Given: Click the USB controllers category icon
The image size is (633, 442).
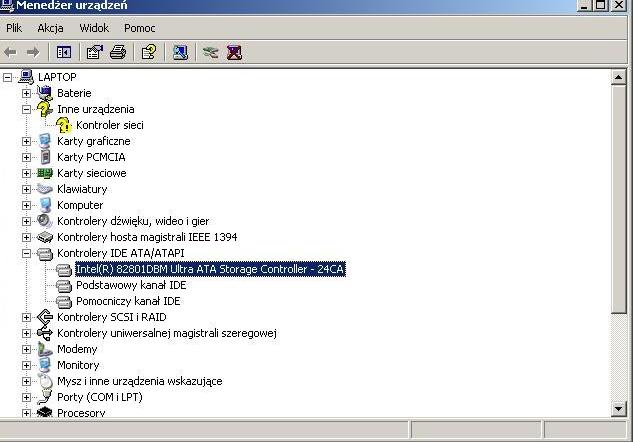Looking at the screenshot, I should [45, 333].
